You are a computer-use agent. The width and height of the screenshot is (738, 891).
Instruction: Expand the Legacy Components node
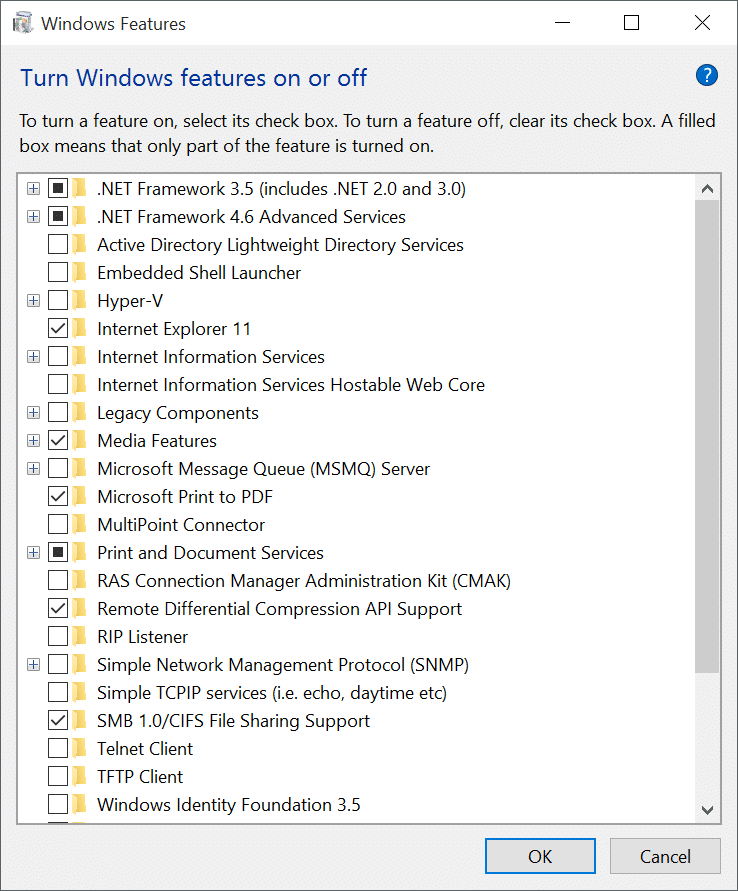tap(34, 412)
